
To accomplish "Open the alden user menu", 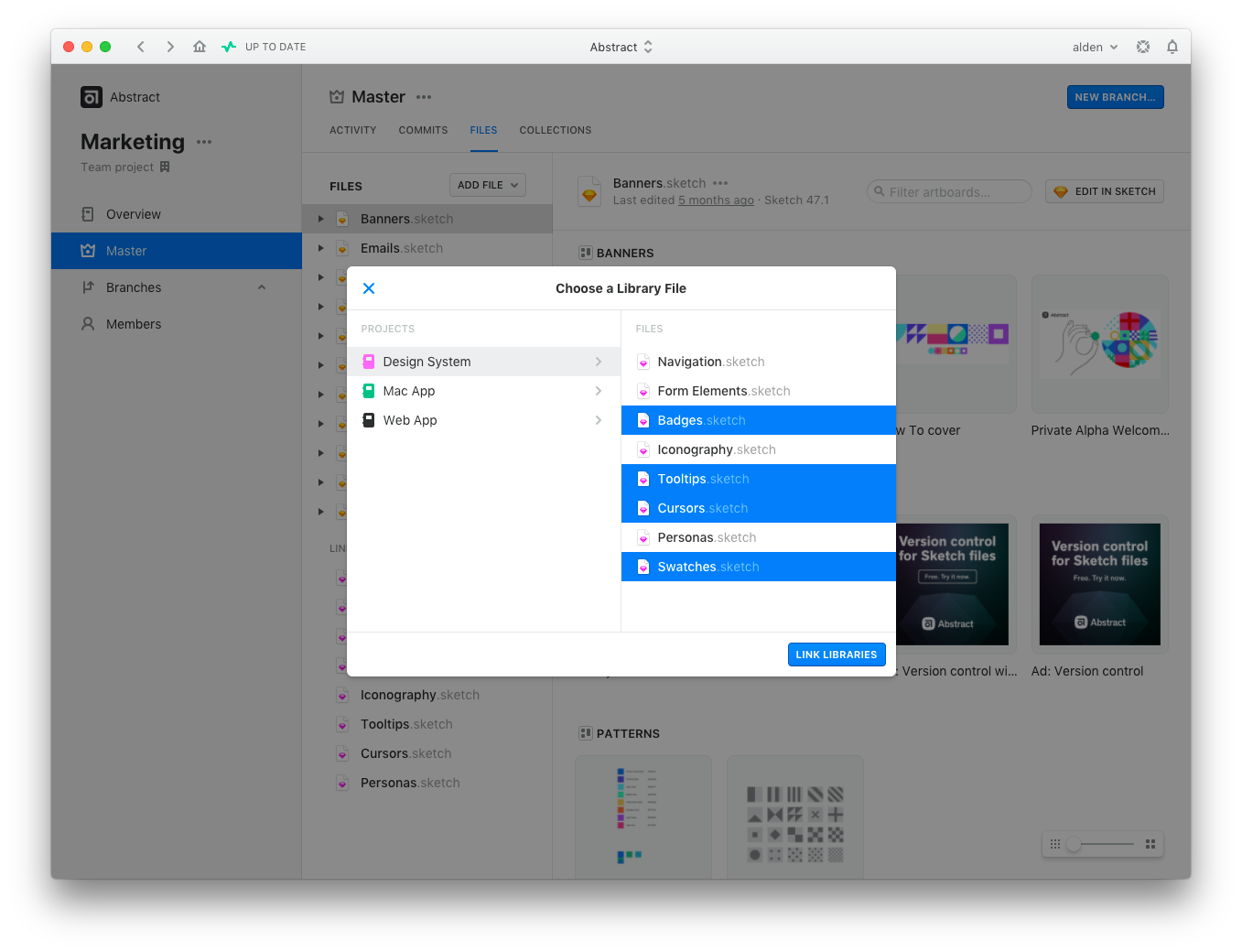I will click(x=1095, y=47).
